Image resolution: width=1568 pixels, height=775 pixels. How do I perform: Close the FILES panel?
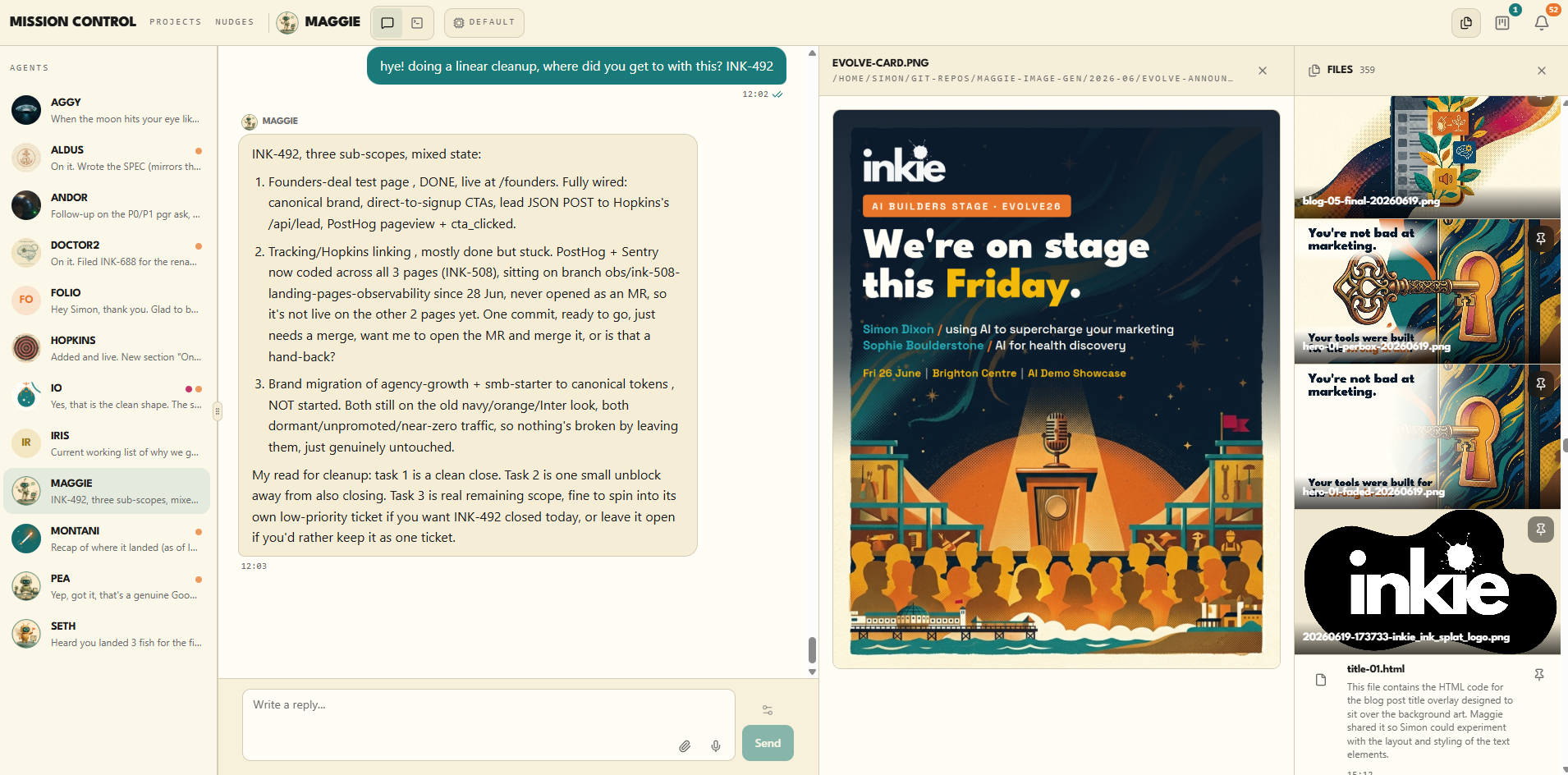1542,71
